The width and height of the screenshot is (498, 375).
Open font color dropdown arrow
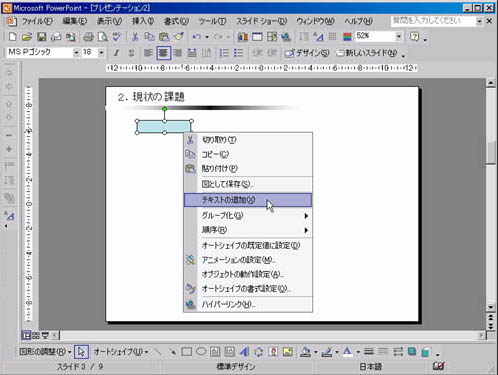(358, 352)
